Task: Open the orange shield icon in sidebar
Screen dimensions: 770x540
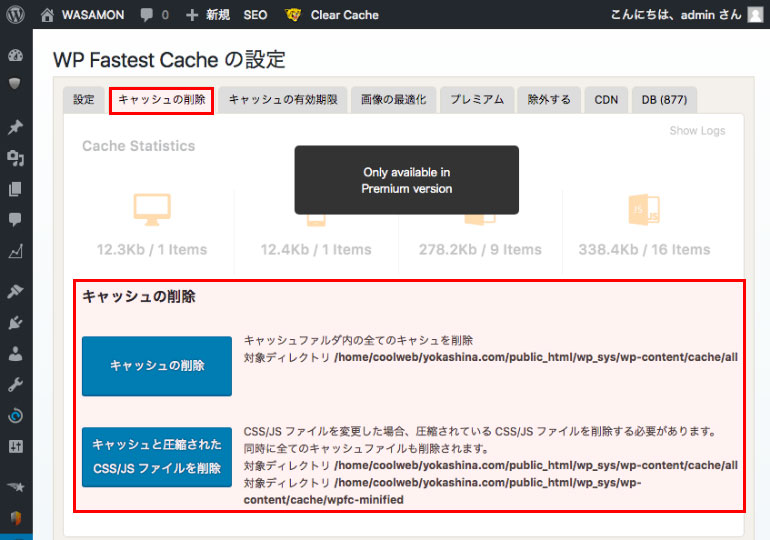Action: (15, 518)
